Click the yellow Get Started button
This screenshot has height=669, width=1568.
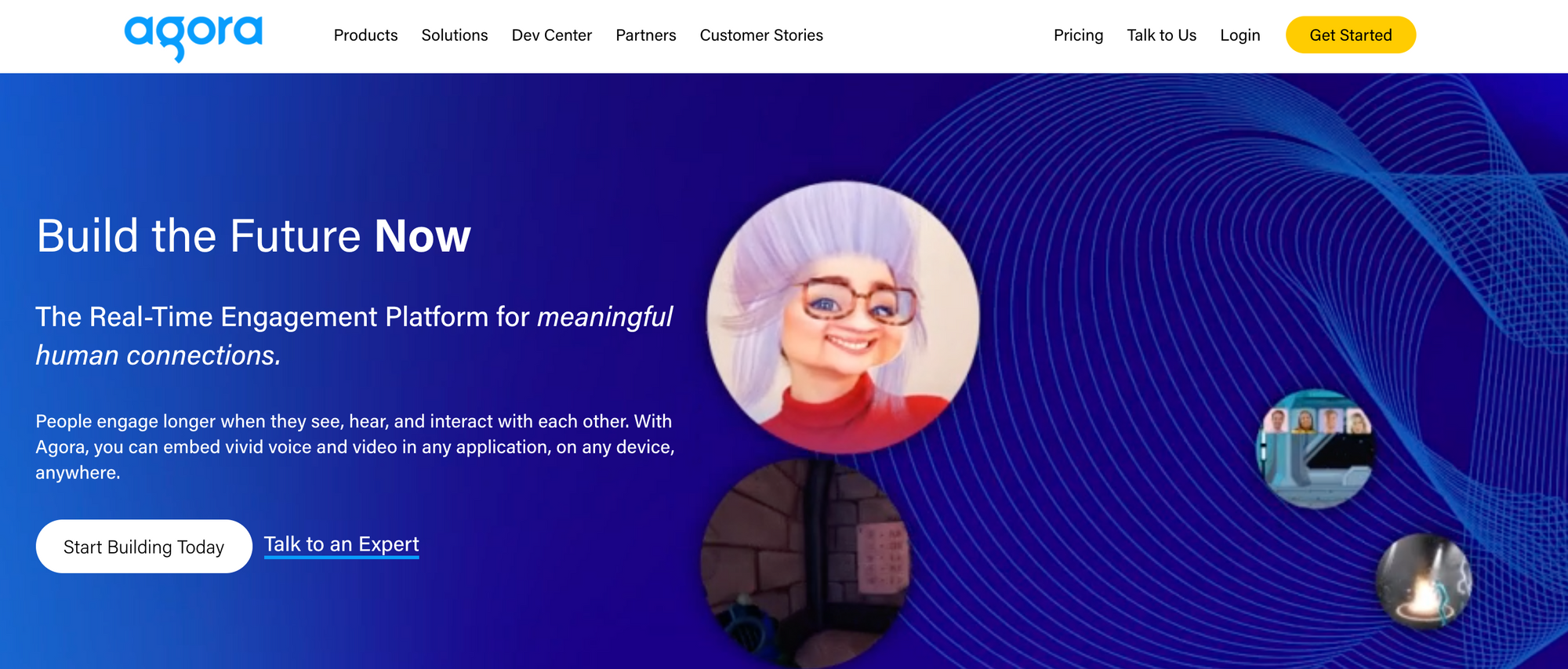1351,35
